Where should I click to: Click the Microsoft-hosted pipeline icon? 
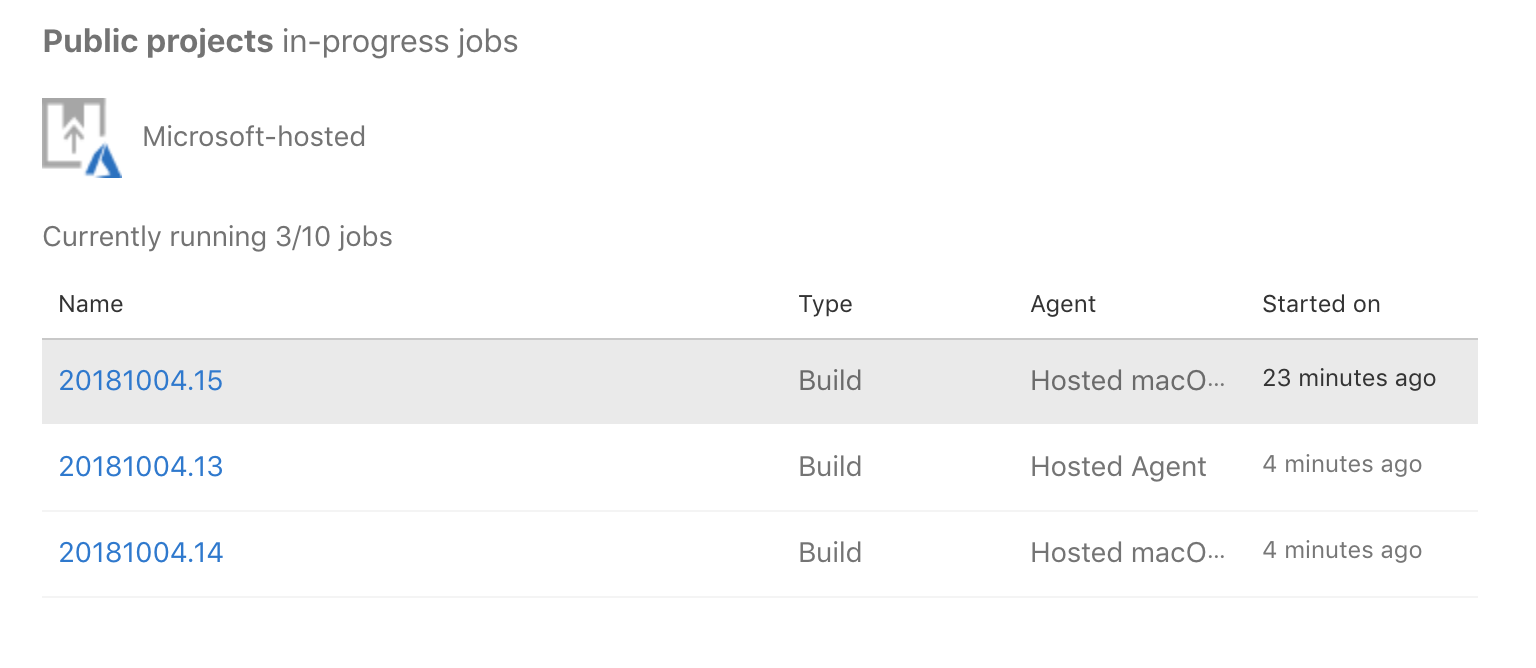click(82, 137)
